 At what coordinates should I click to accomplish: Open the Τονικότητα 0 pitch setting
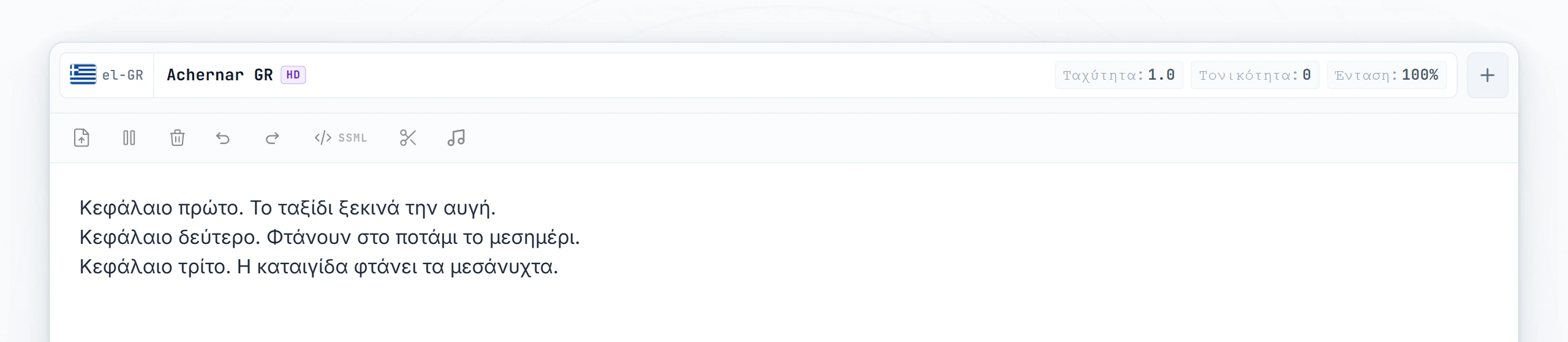[1254, 75]
